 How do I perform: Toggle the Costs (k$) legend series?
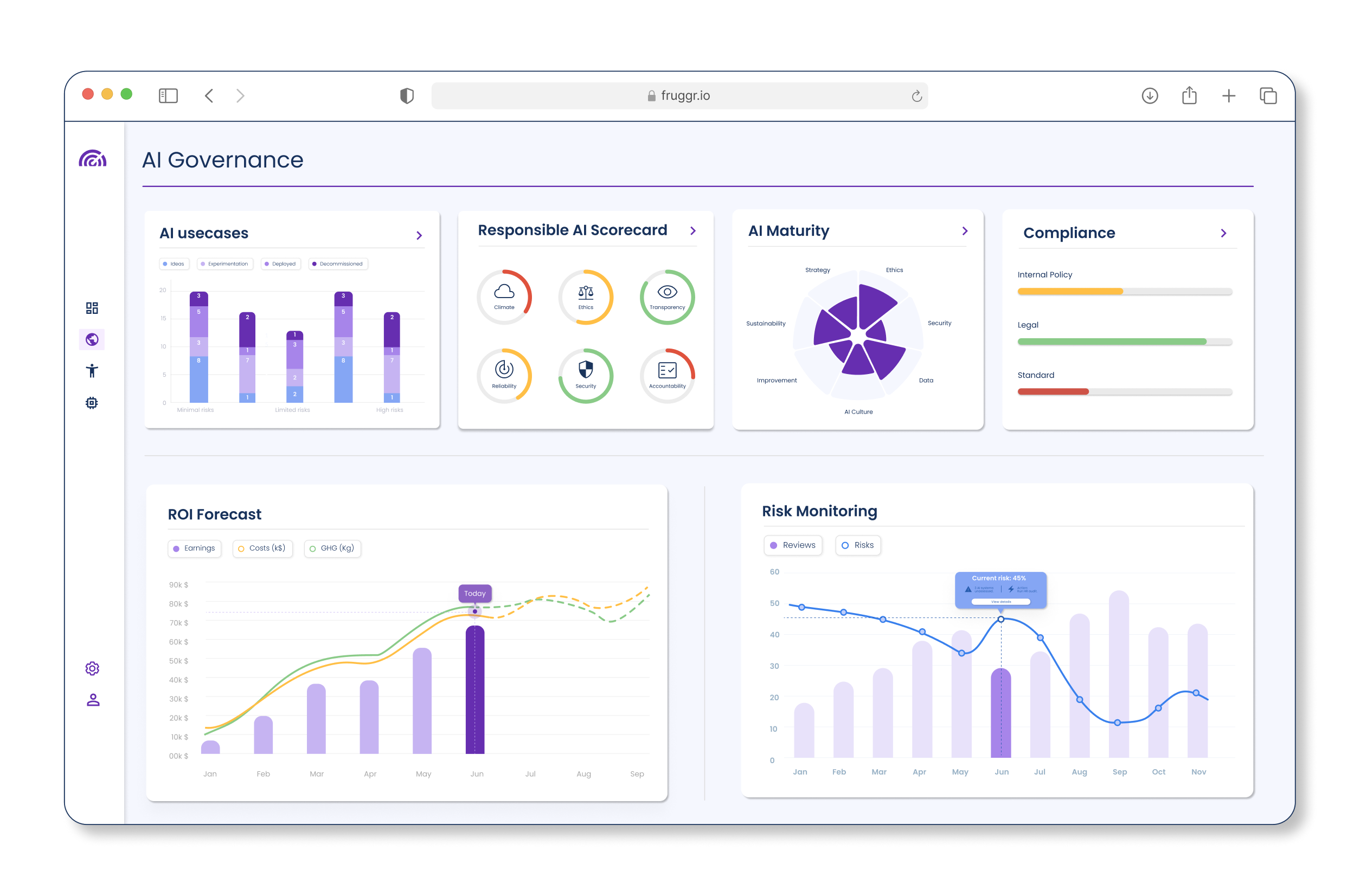(262, 548)
